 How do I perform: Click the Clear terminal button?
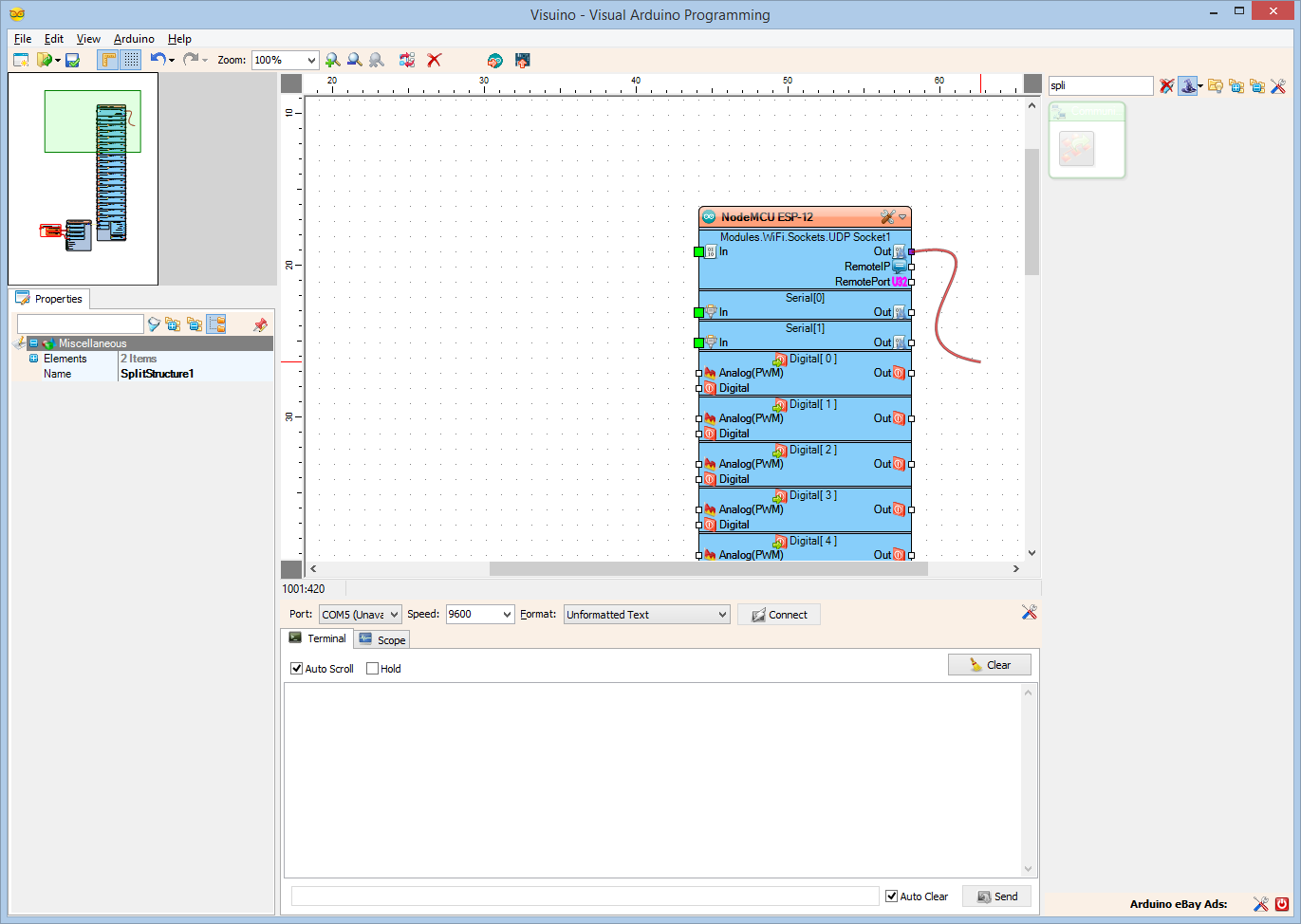[x=990, y=665]
